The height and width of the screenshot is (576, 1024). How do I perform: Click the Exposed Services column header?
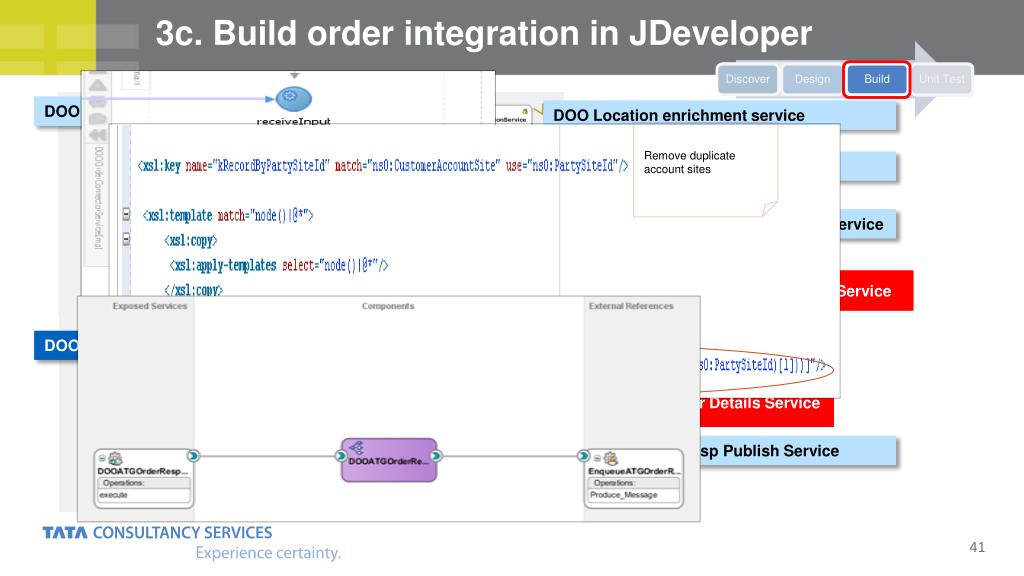(150, 306)
